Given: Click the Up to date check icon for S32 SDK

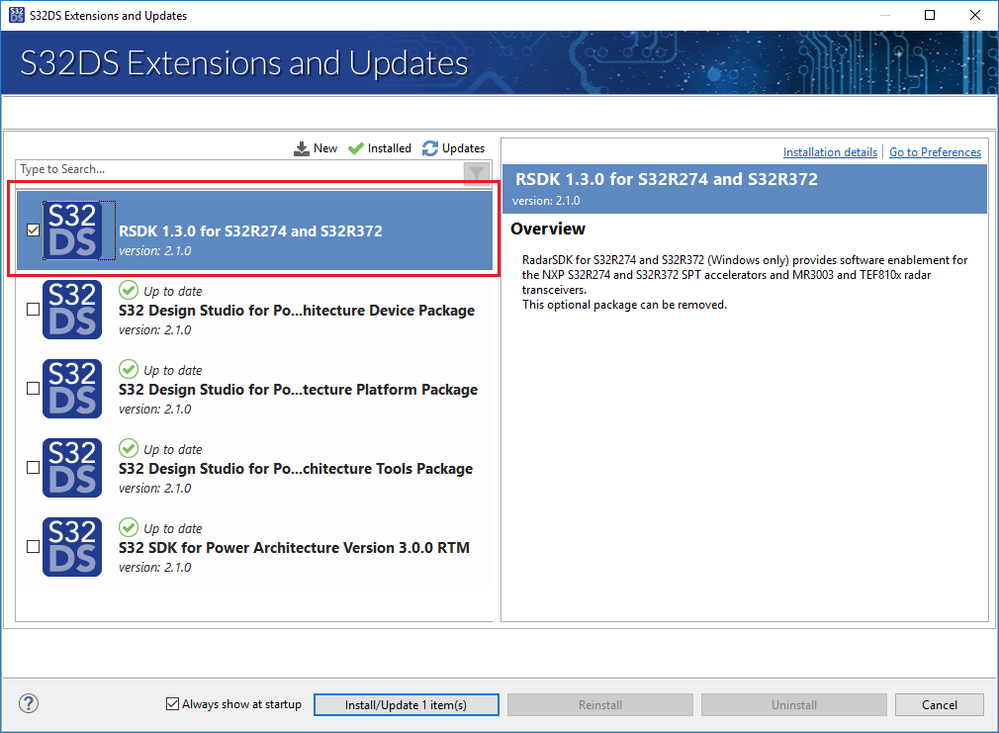Looking at the screenshot, I should pyautogui.click(x=128, y=527).
